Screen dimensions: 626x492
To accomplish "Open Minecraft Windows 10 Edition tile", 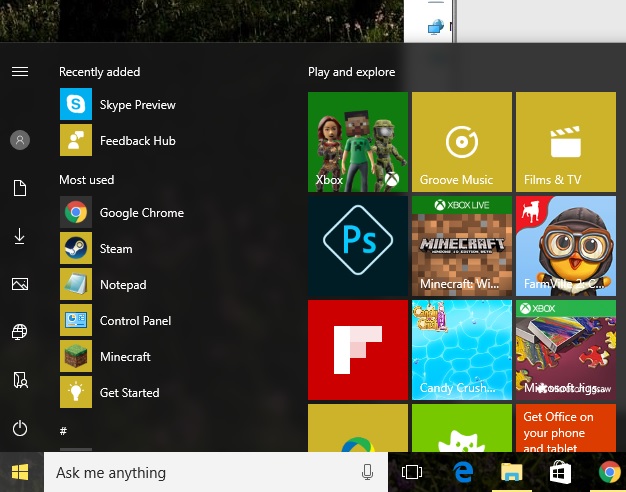I will point(462,246).
